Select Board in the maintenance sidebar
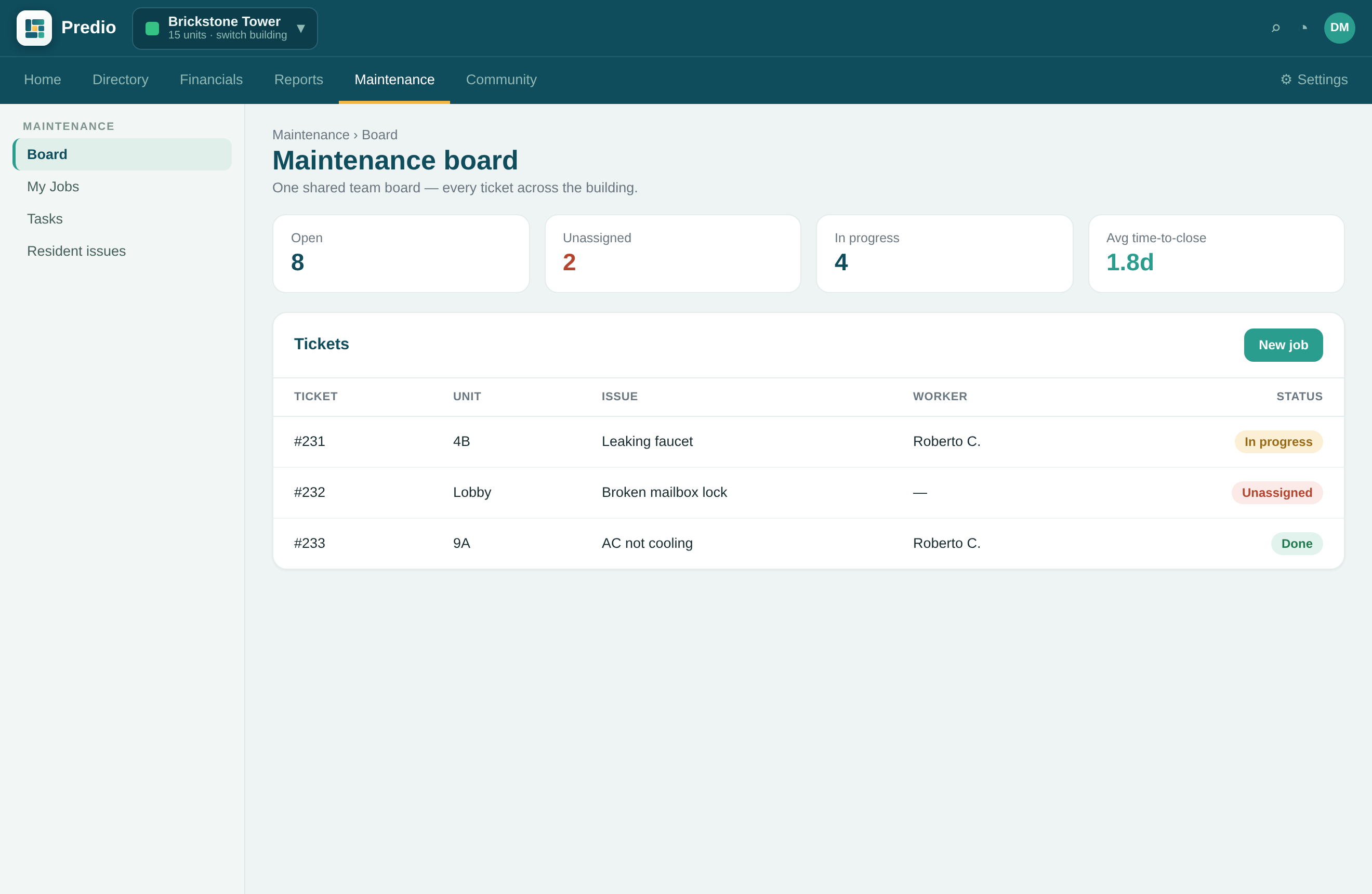 click(122, 154)
